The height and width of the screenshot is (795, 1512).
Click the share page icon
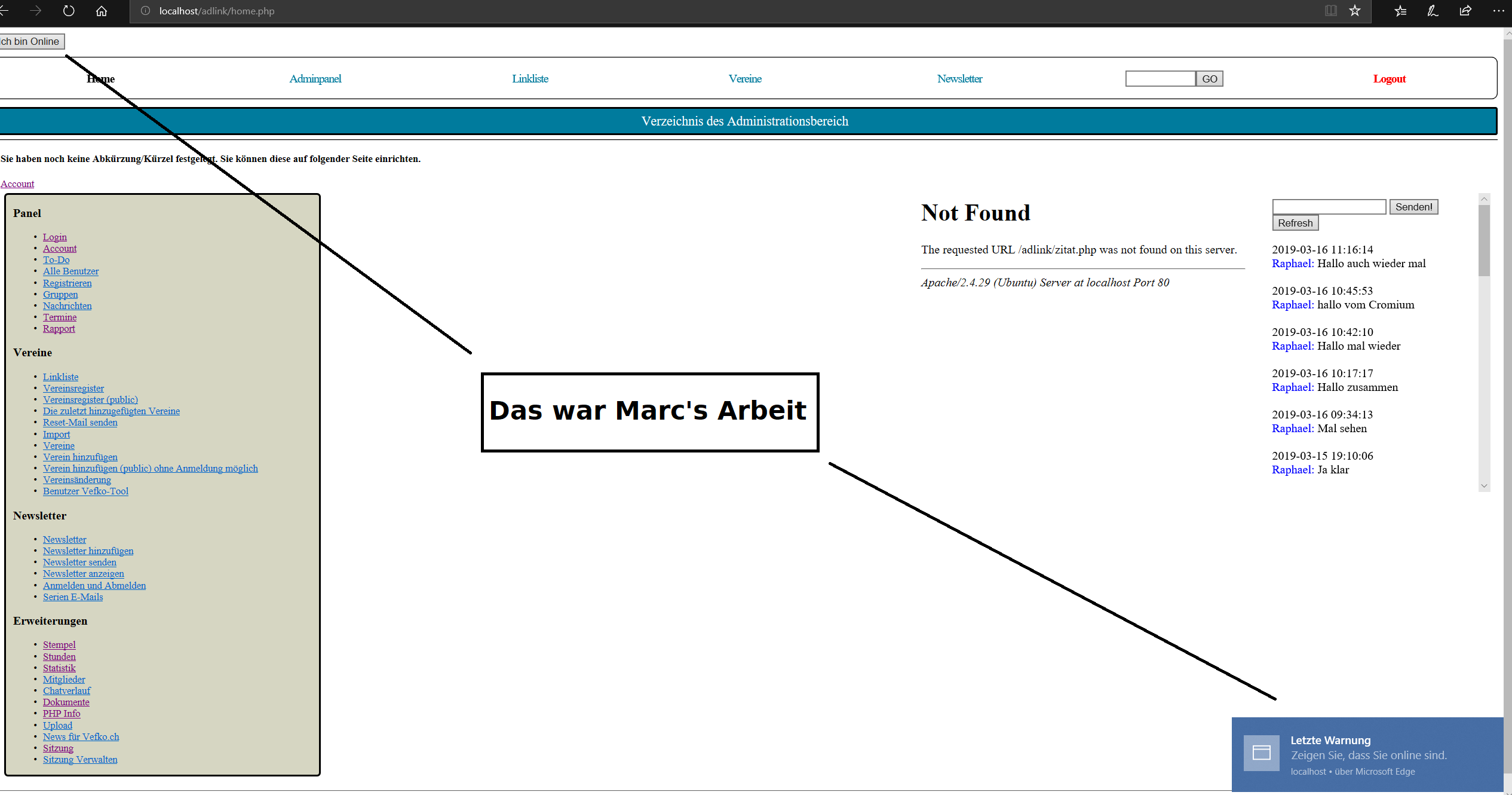coord(1465,11)
